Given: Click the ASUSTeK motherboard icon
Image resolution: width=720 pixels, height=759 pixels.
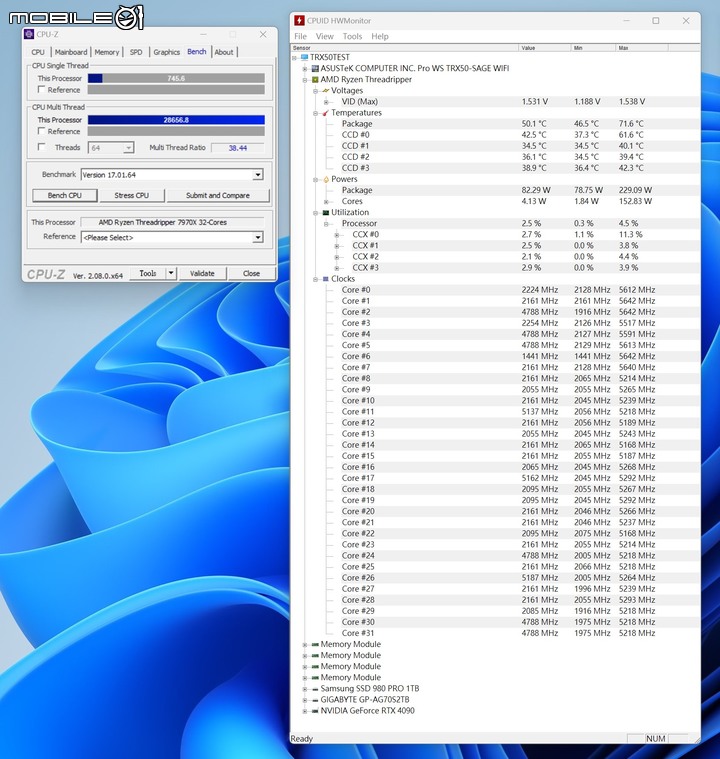Looking at the screenshot, I should point(315,68).
